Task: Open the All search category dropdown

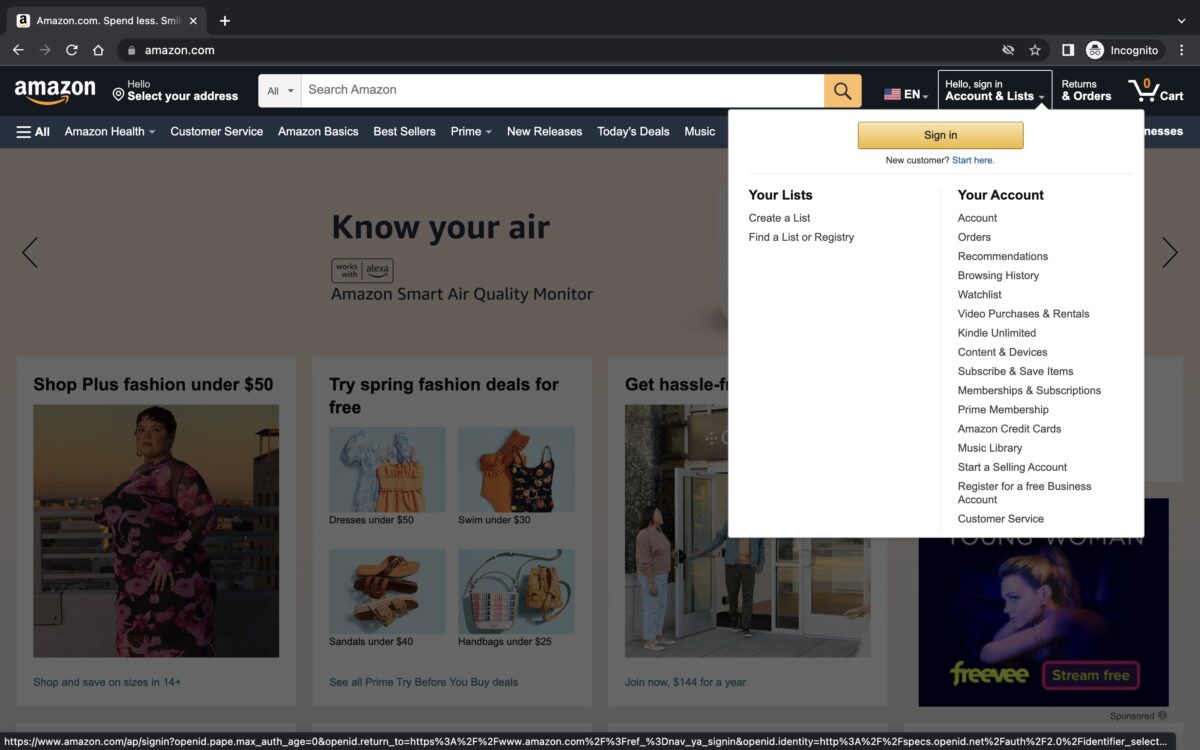Action: coord(281,91)
